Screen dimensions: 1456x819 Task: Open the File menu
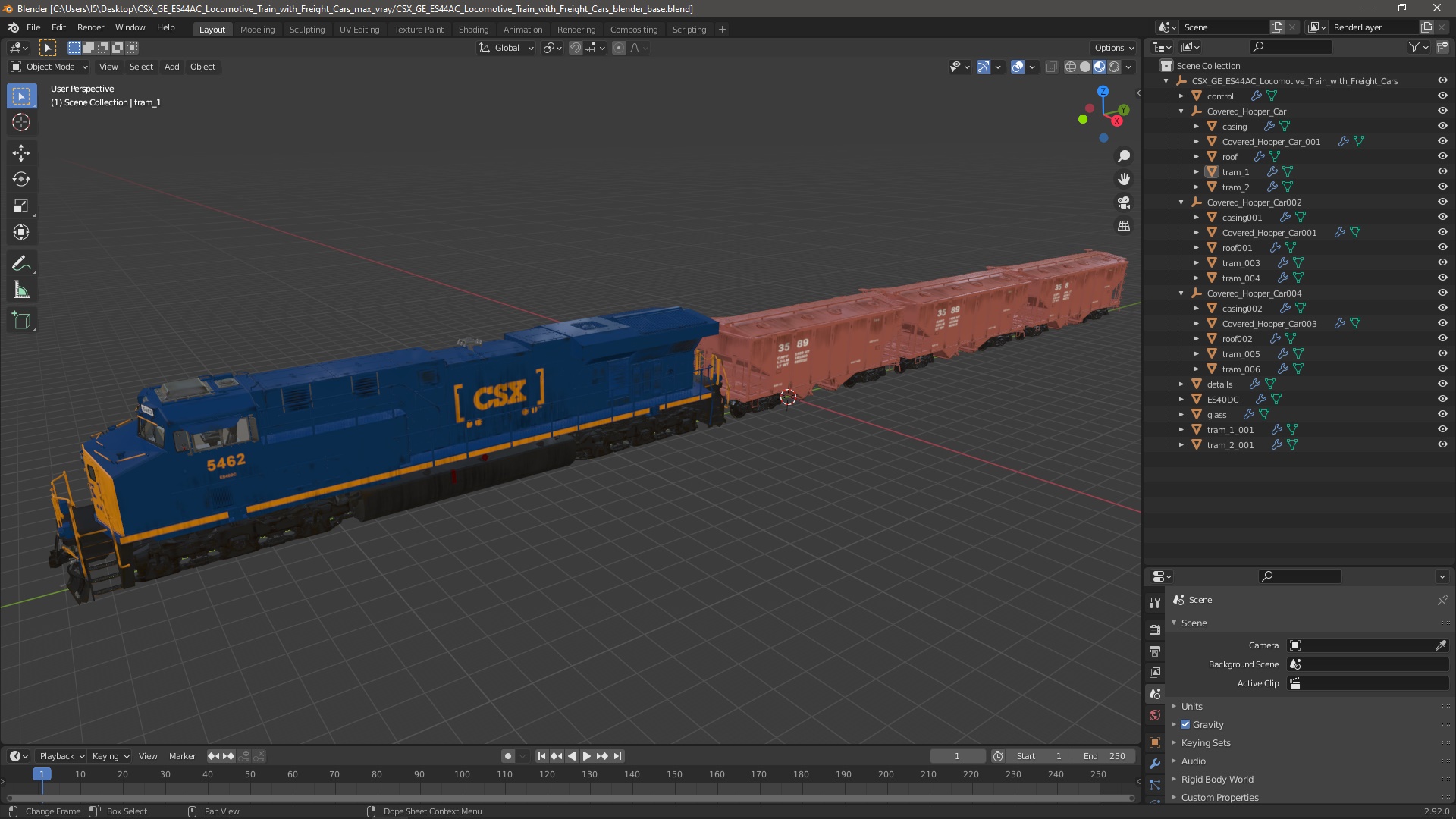[33, 27]
